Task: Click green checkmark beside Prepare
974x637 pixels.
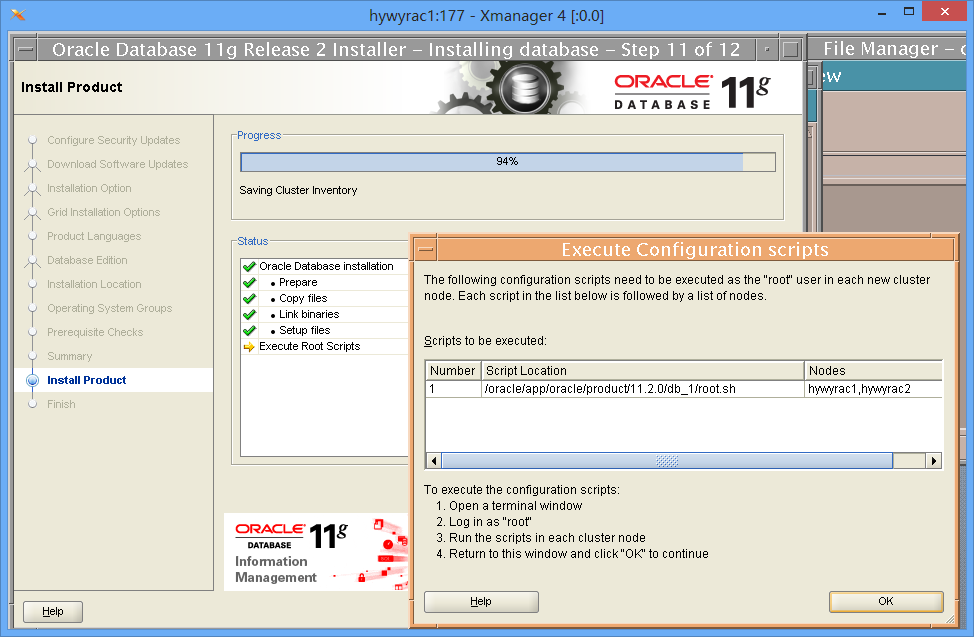Action: 250,283
